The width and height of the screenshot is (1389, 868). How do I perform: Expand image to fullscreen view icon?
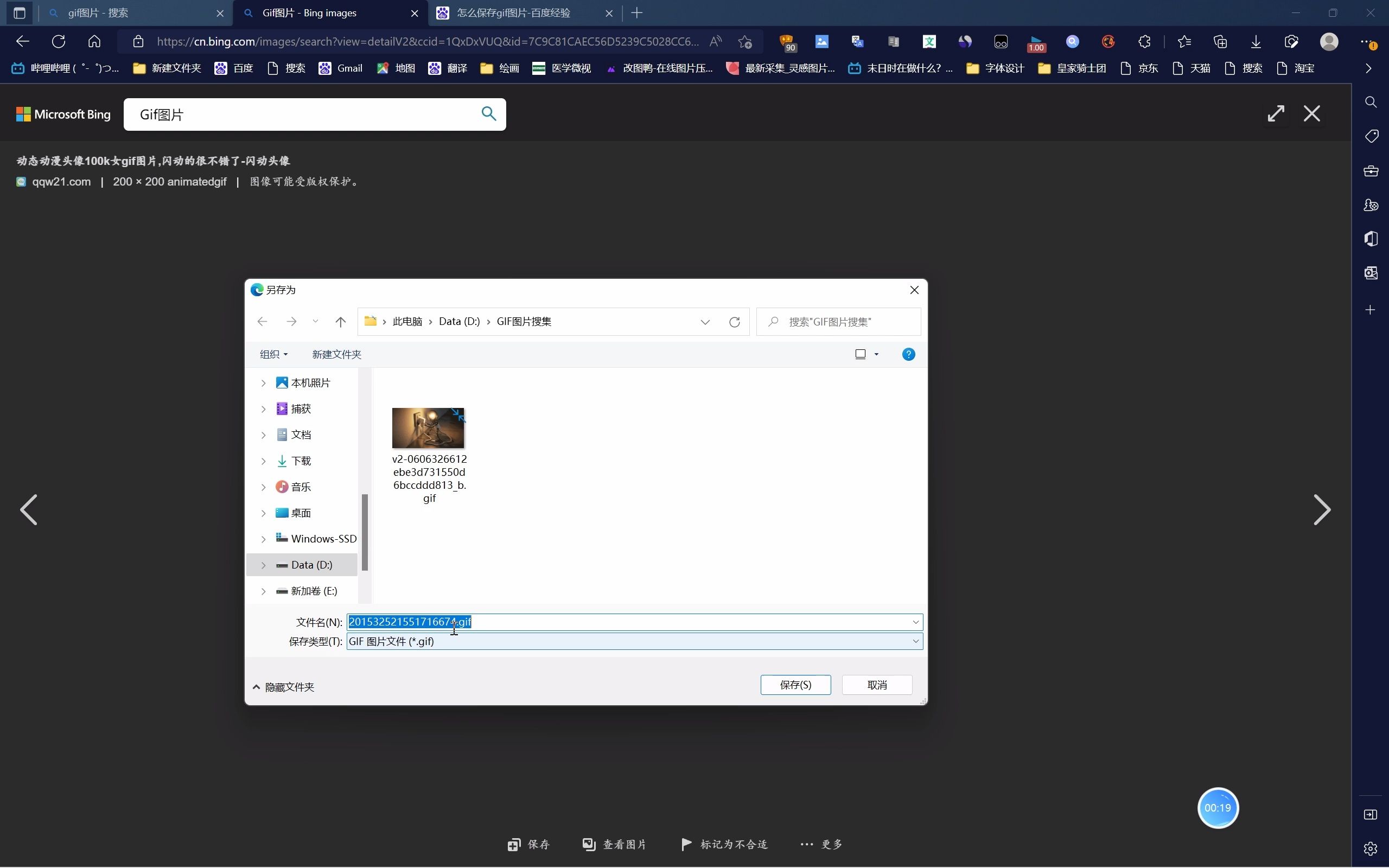(x=1276, y=114)
